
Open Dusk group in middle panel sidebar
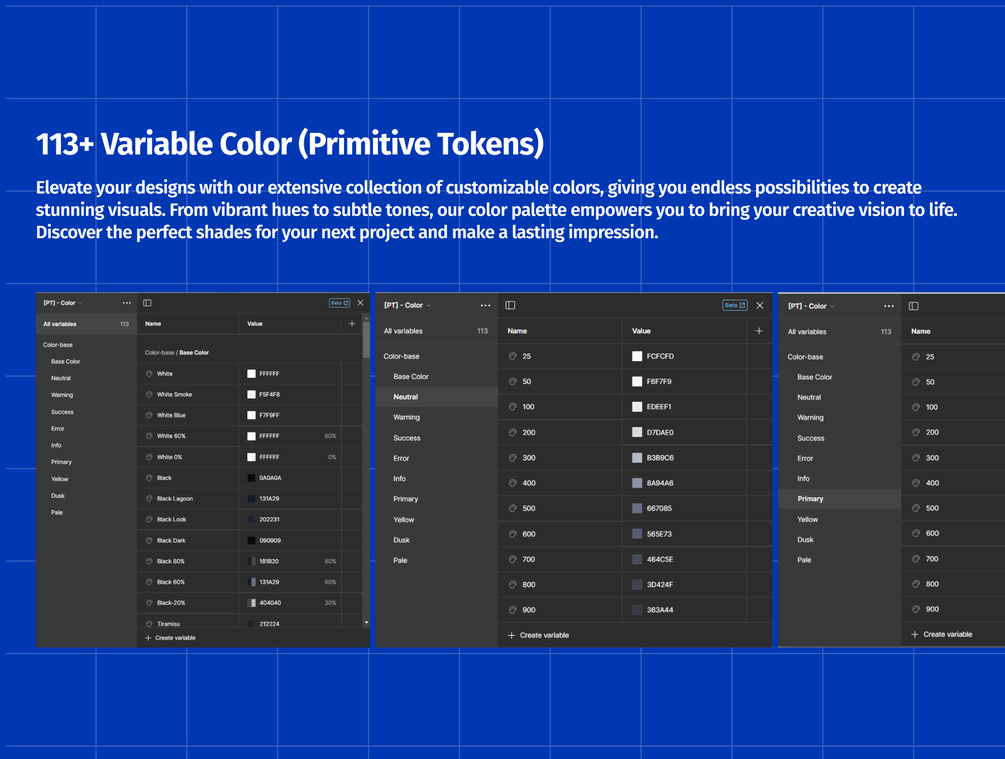(x=401, y=540)
